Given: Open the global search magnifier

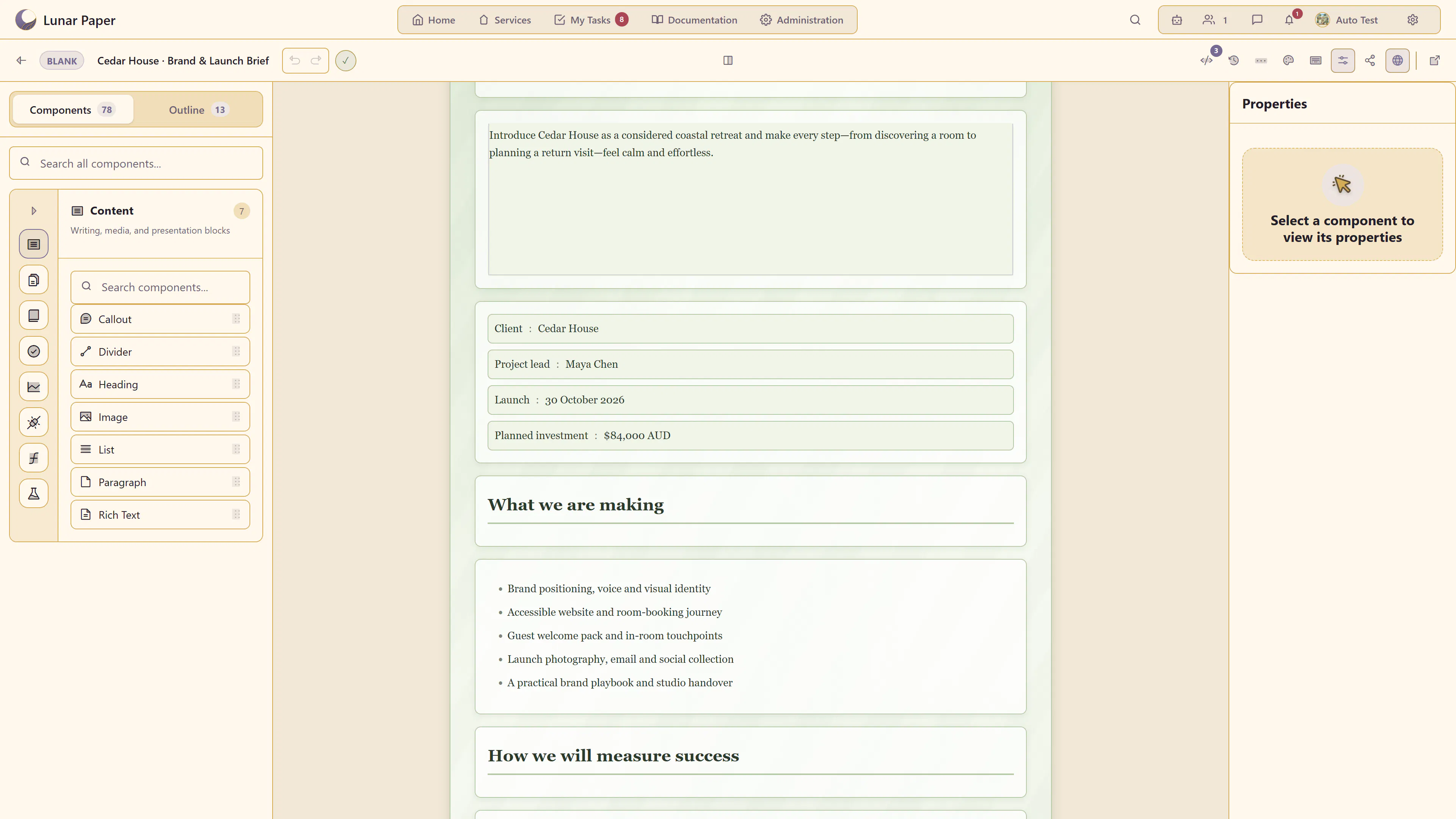Looking at the screenshot, I should click(x=1135, y=20).
